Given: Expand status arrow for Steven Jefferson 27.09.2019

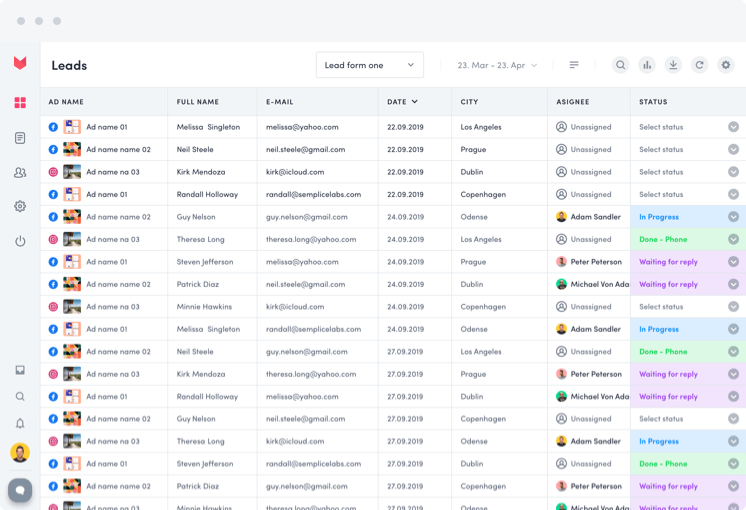Looking at the screenshot, I should (733, 464).
